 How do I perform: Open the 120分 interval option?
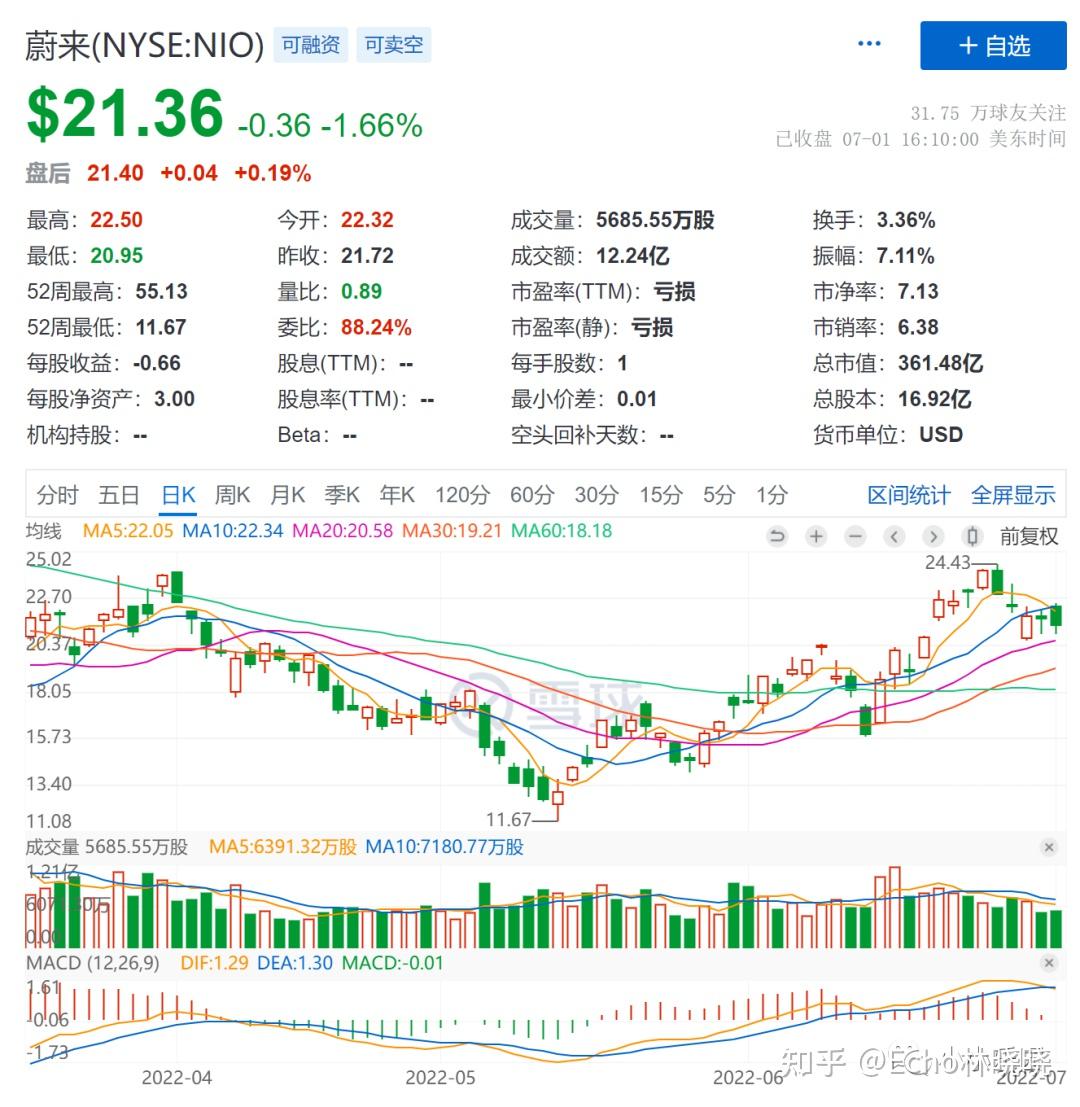[462, 494]
